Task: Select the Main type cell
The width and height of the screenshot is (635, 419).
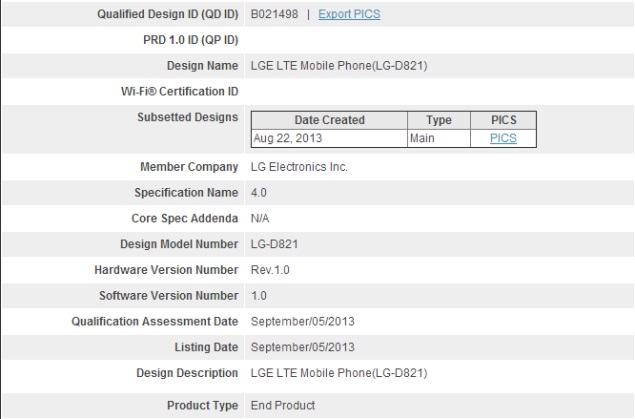Action: tap(422, 138)
